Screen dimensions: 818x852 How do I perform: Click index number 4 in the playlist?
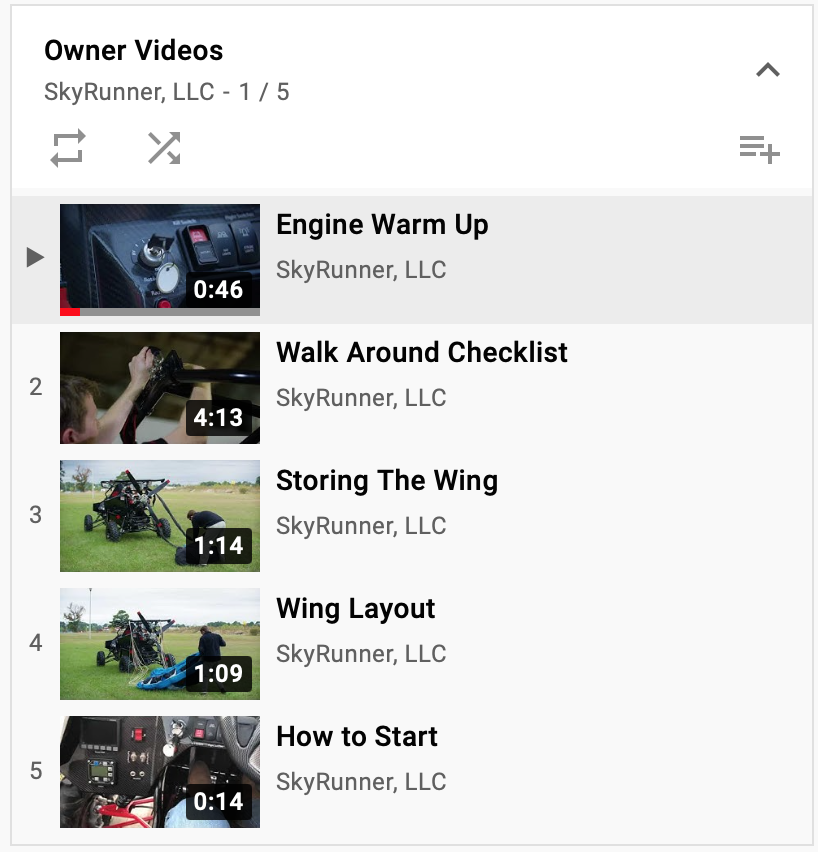click(x=35, y=643)
